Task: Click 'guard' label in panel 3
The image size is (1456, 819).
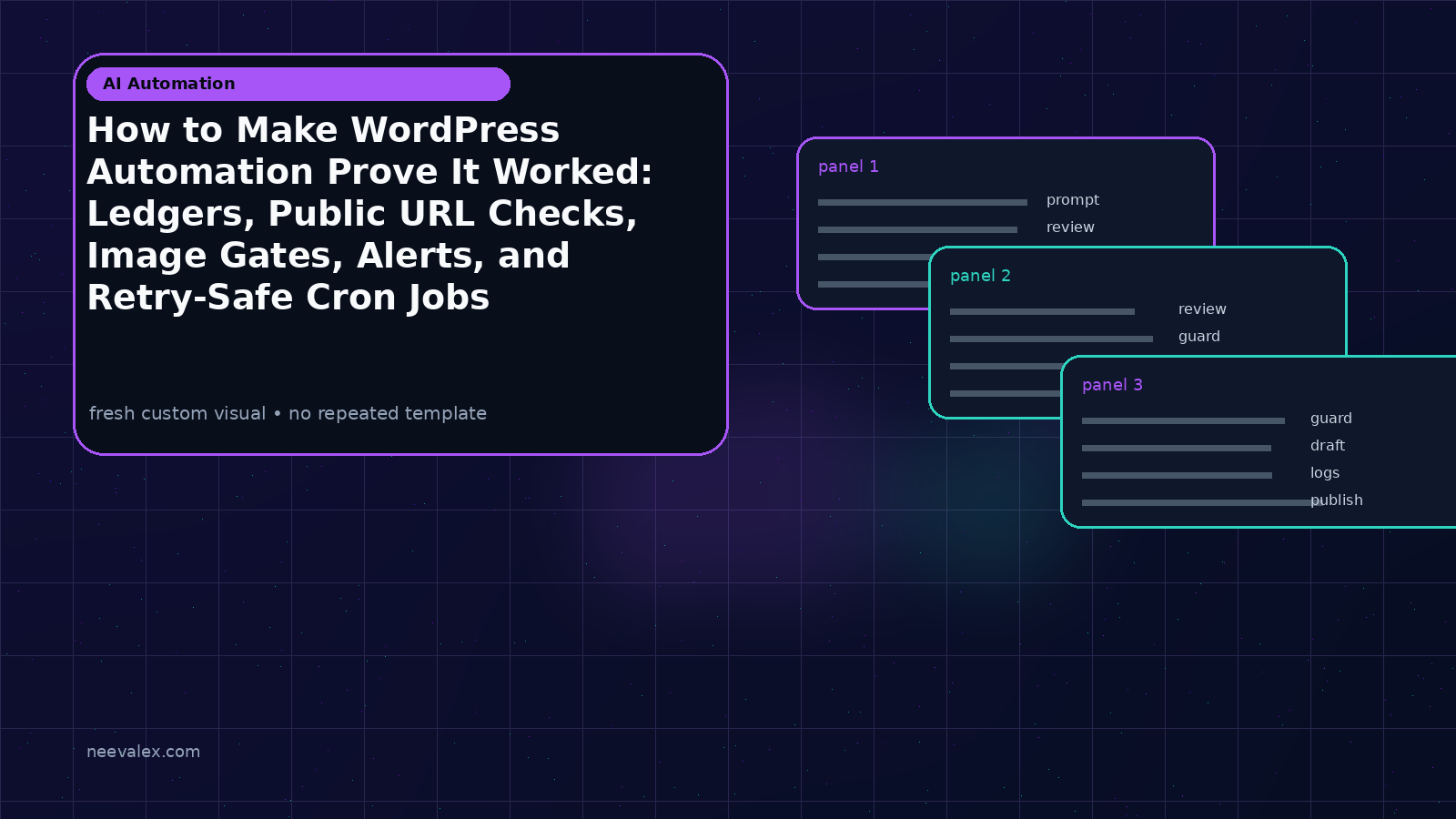Action: pyautogui.click(x=1331, y=419)
